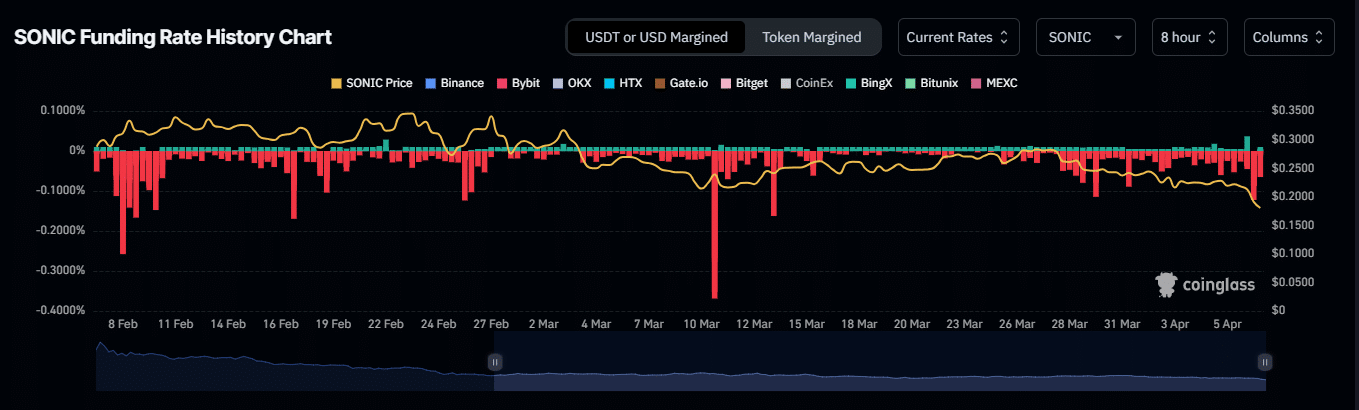Open the Current Rates dropdown
Viewport: 1359px width, 410px height.
[x=958, y=37]
